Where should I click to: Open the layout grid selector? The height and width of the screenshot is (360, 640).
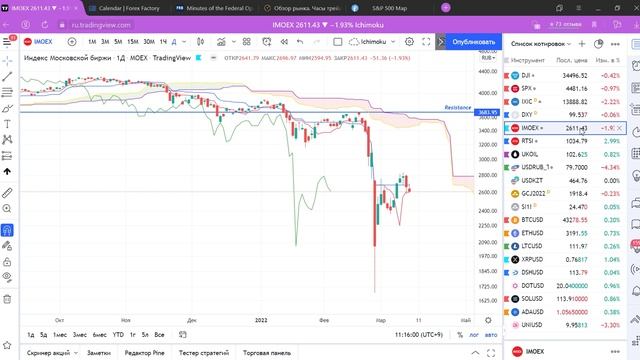pos(247,42)
